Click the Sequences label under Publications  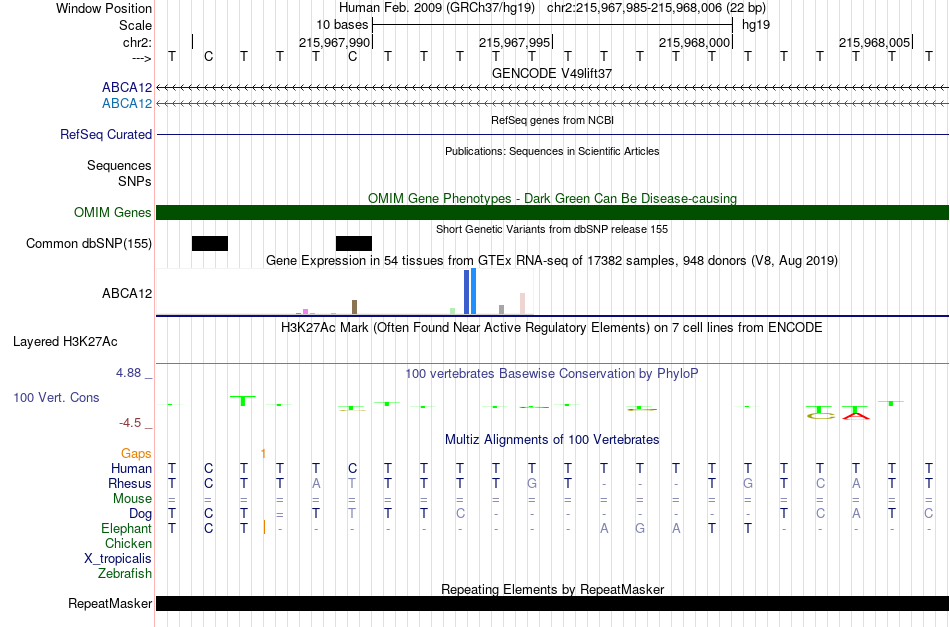coord(119,165)
